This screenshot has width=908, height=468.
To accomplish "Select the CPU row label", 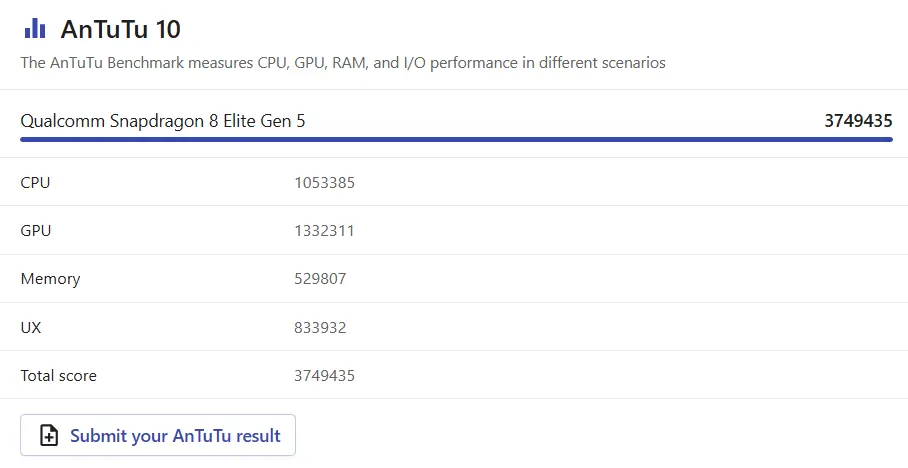I will [x=35, y=182].
